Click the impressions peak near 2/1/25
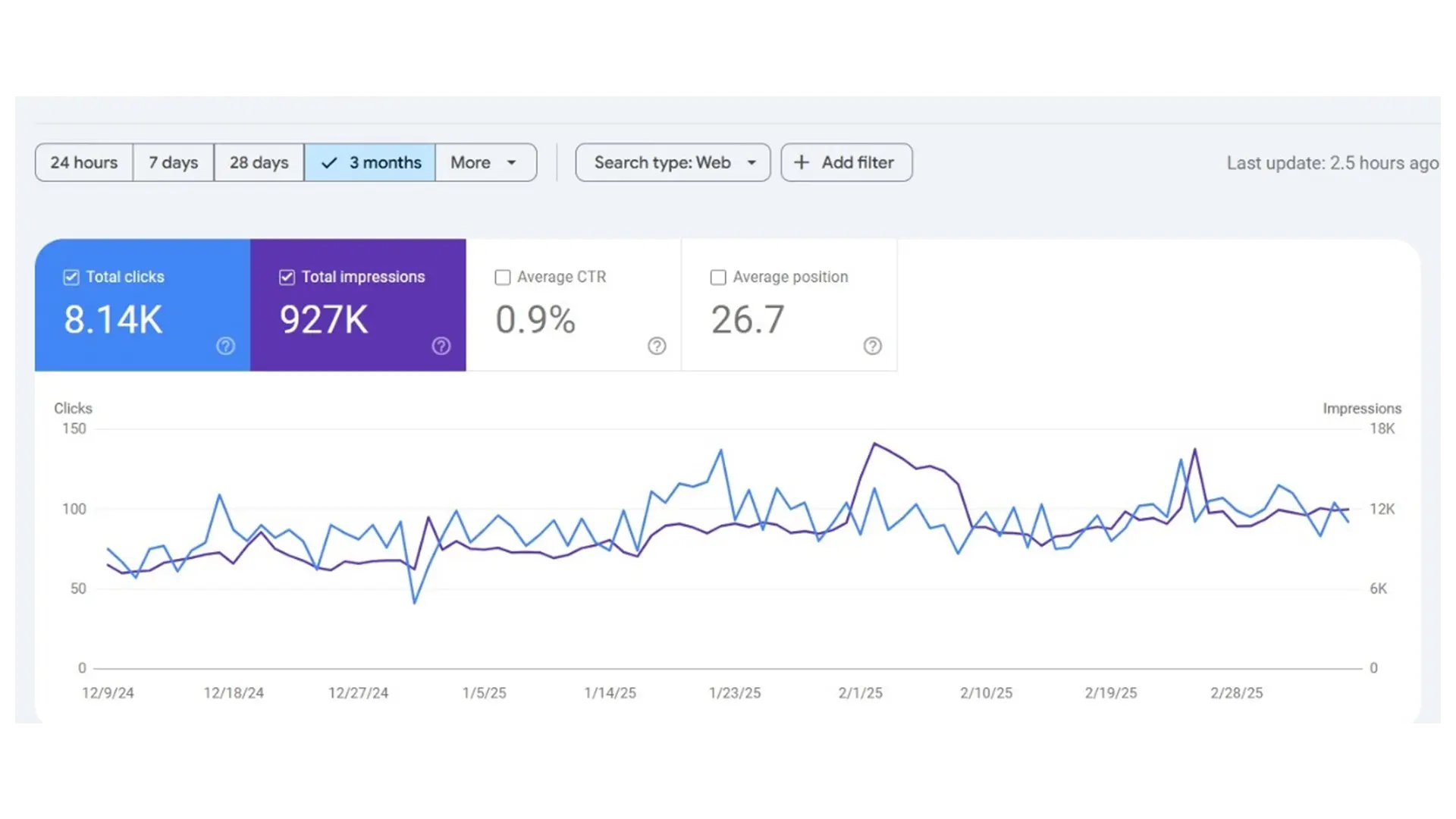1456x819 pixels. [x=874, y=444]
